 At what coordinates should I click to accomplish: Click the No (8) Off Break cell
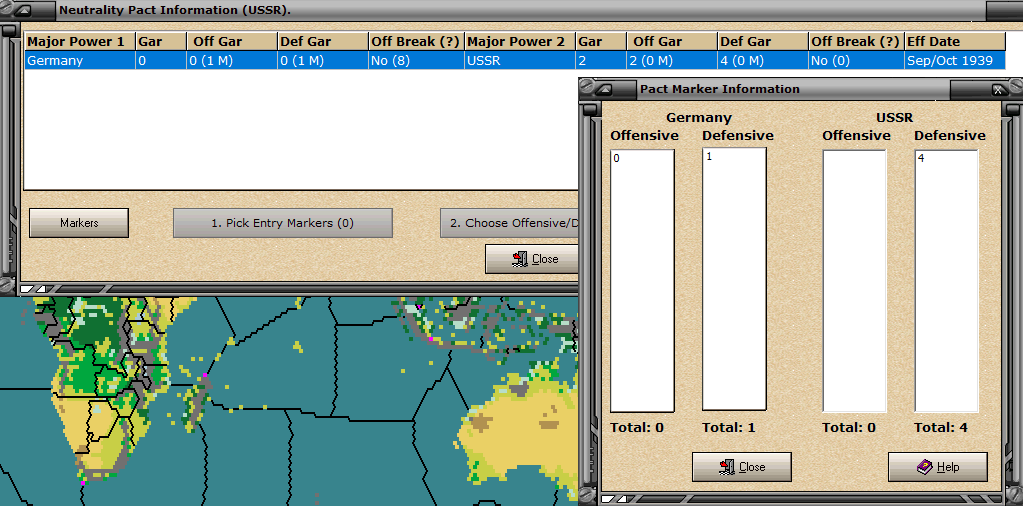click(416, 61)
